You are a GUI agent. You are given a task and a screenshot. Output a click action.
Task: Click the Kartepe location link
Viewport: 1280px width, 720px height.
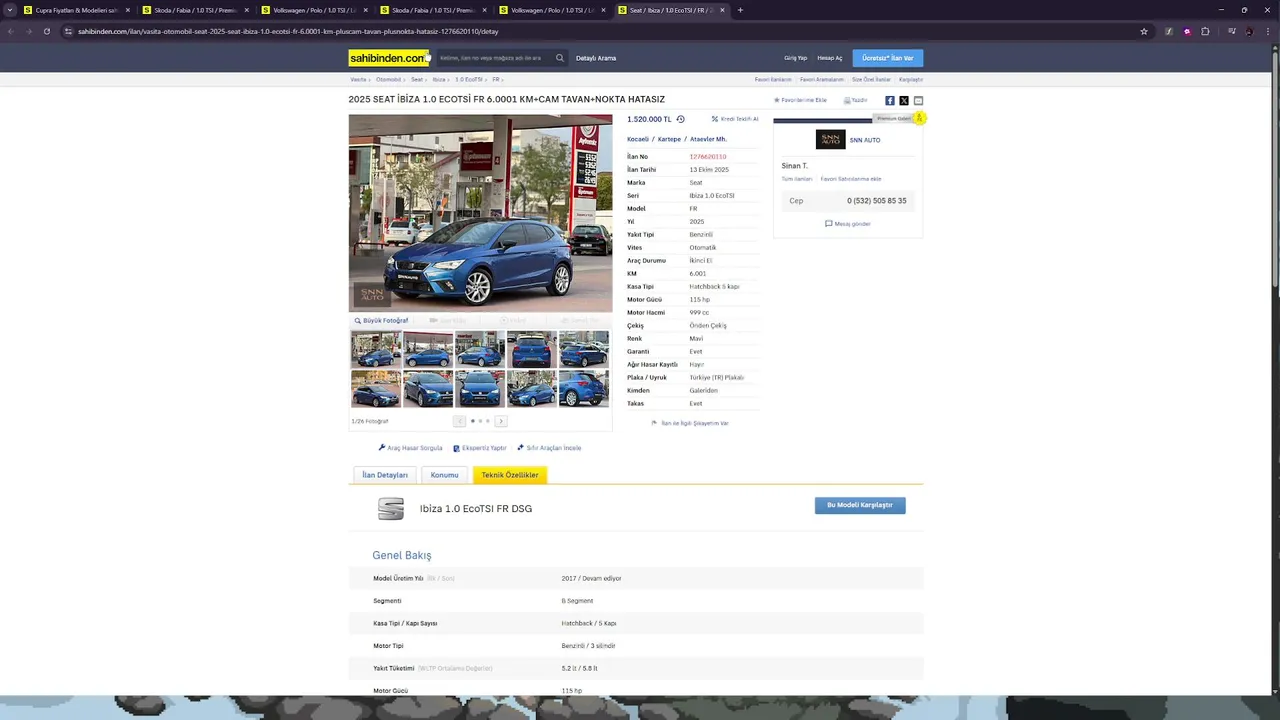pyautogui.click(x=669, y=139)
